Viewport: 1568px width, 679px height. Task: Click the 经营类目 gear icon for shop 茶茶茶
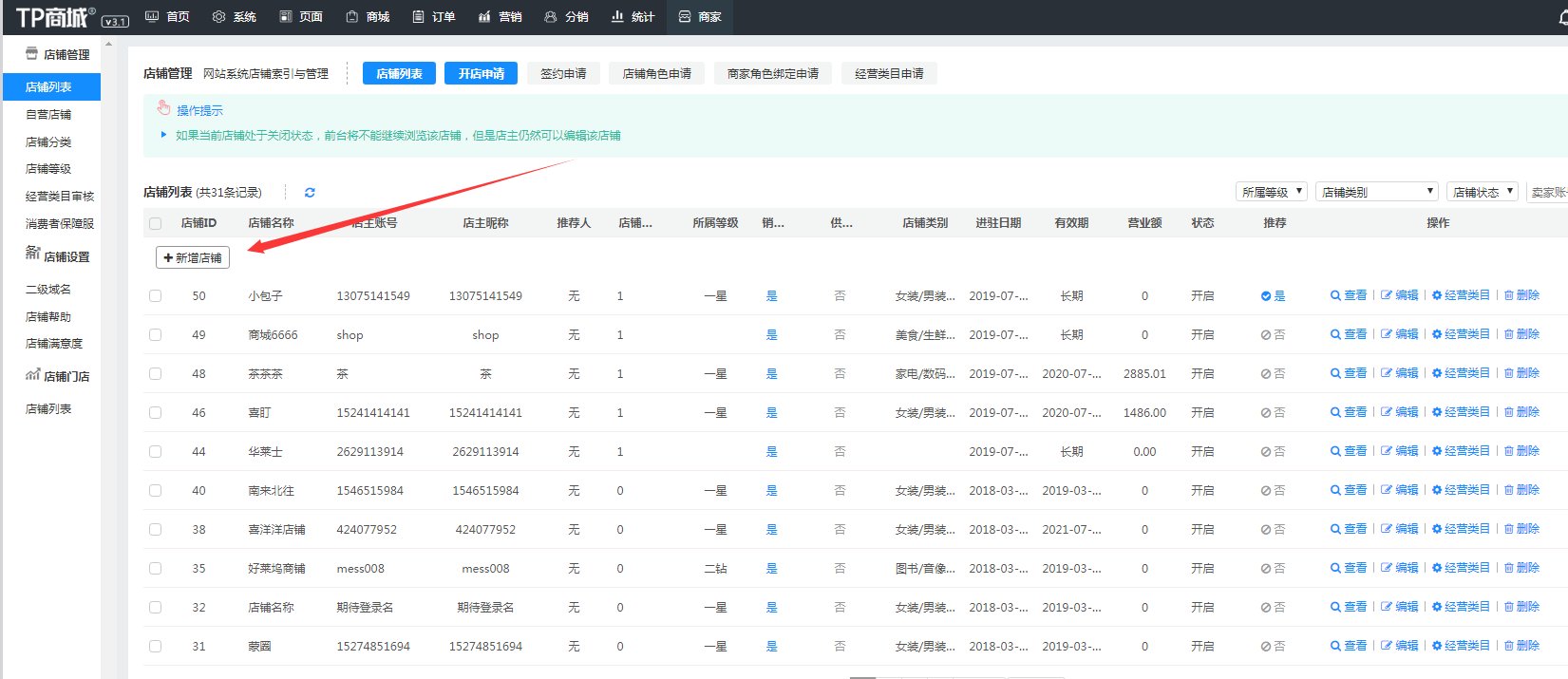click(x=1437, y=374)
